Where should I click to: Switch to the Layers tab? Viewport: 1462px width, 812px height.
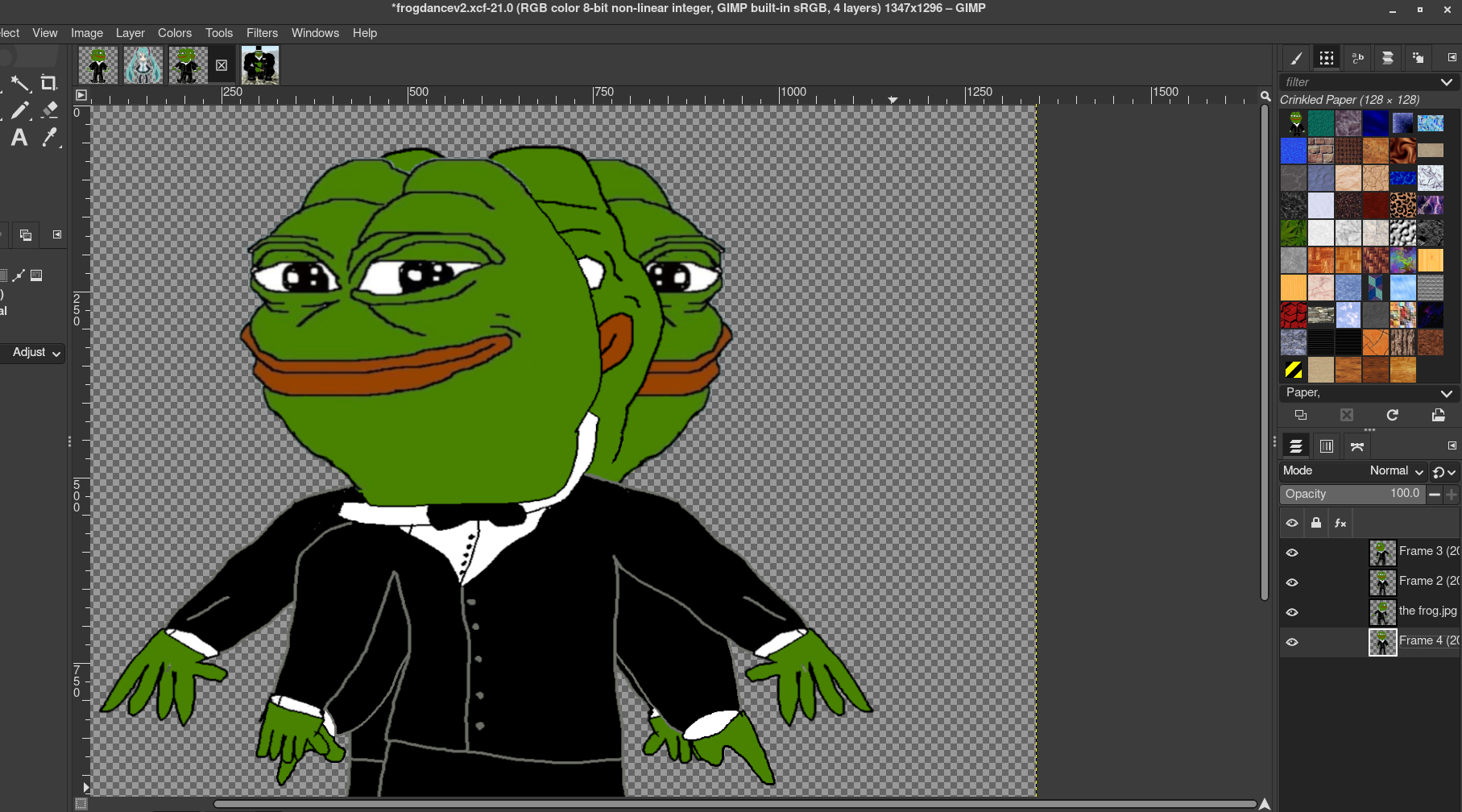point(1296,446)
